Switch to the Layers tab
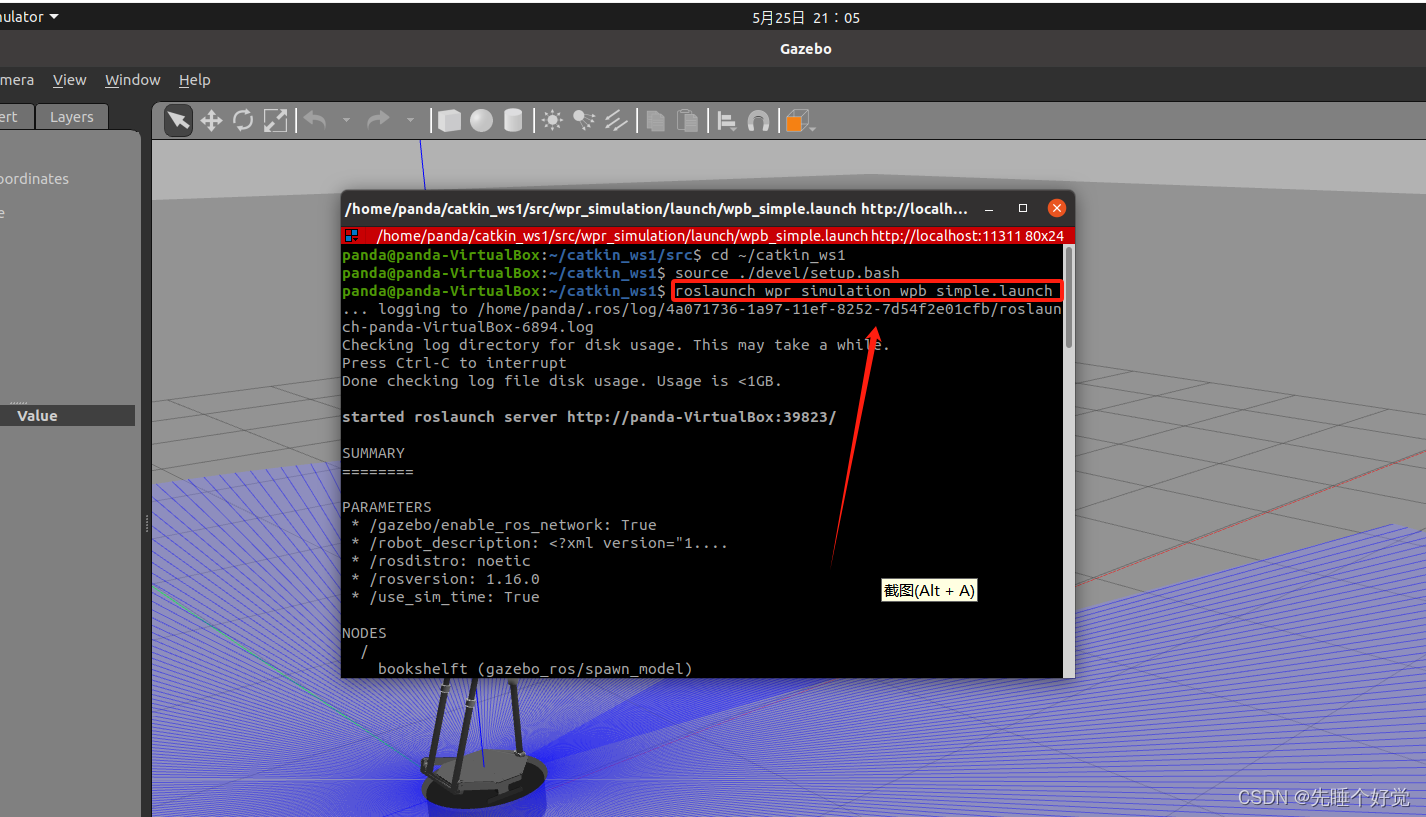The height and width of the screenshot is (817, 1426). (72, 117)
